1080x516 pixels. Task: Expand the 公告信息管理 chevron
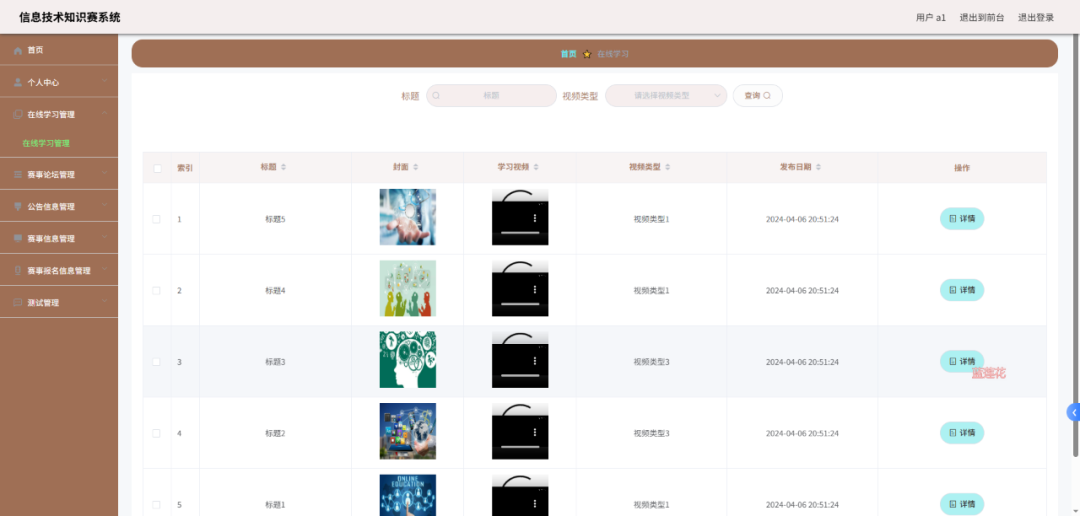click(x=104, y=205)
